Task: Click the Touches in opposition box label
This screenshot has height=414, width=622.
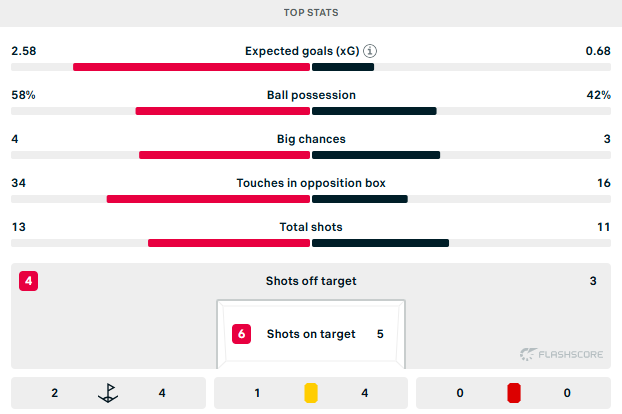Action: click(311, 183)
